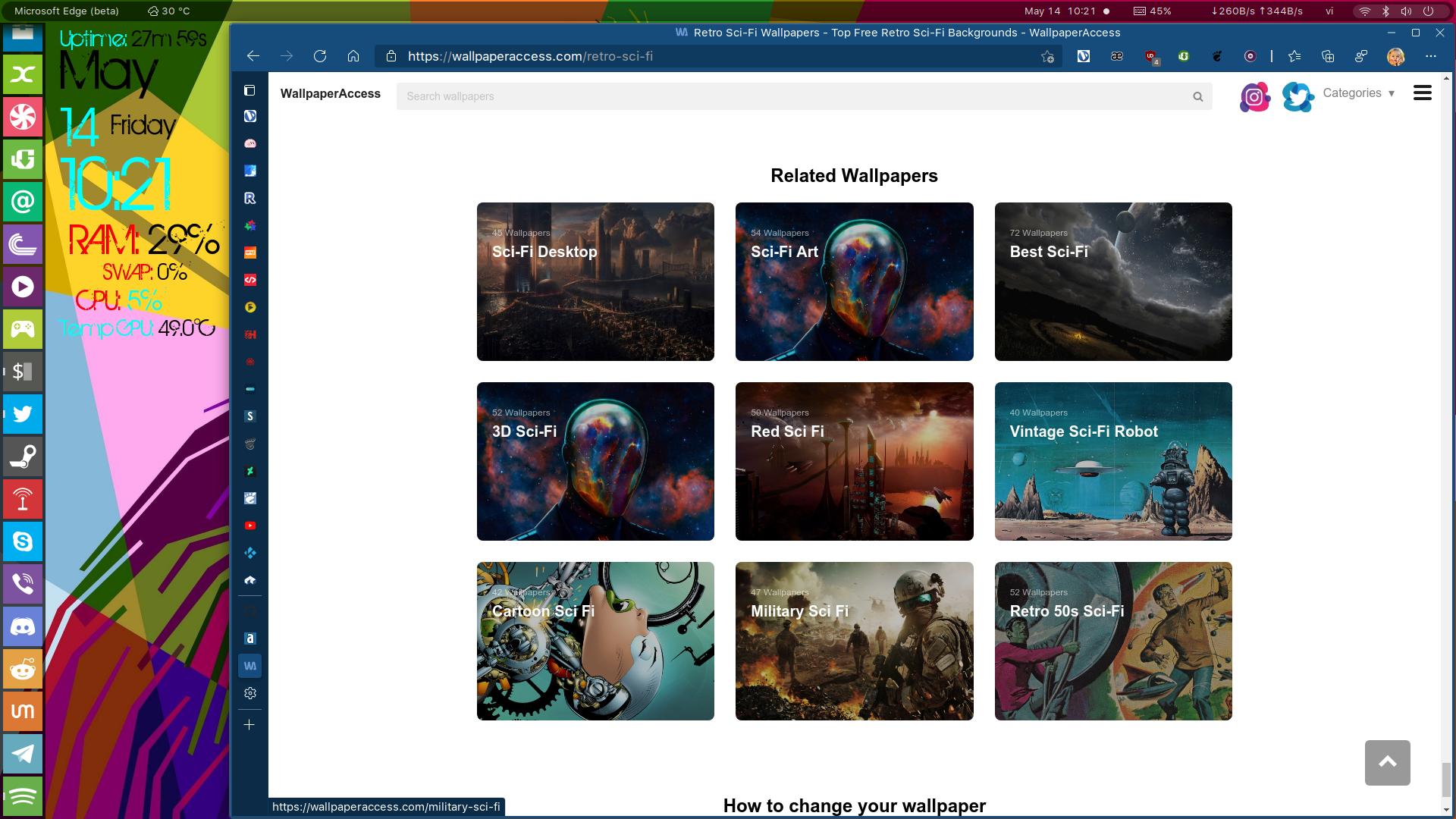1456x819 pixels.
Task: Open Edge Settings and more menu
Action: (x=1431, y=56)
